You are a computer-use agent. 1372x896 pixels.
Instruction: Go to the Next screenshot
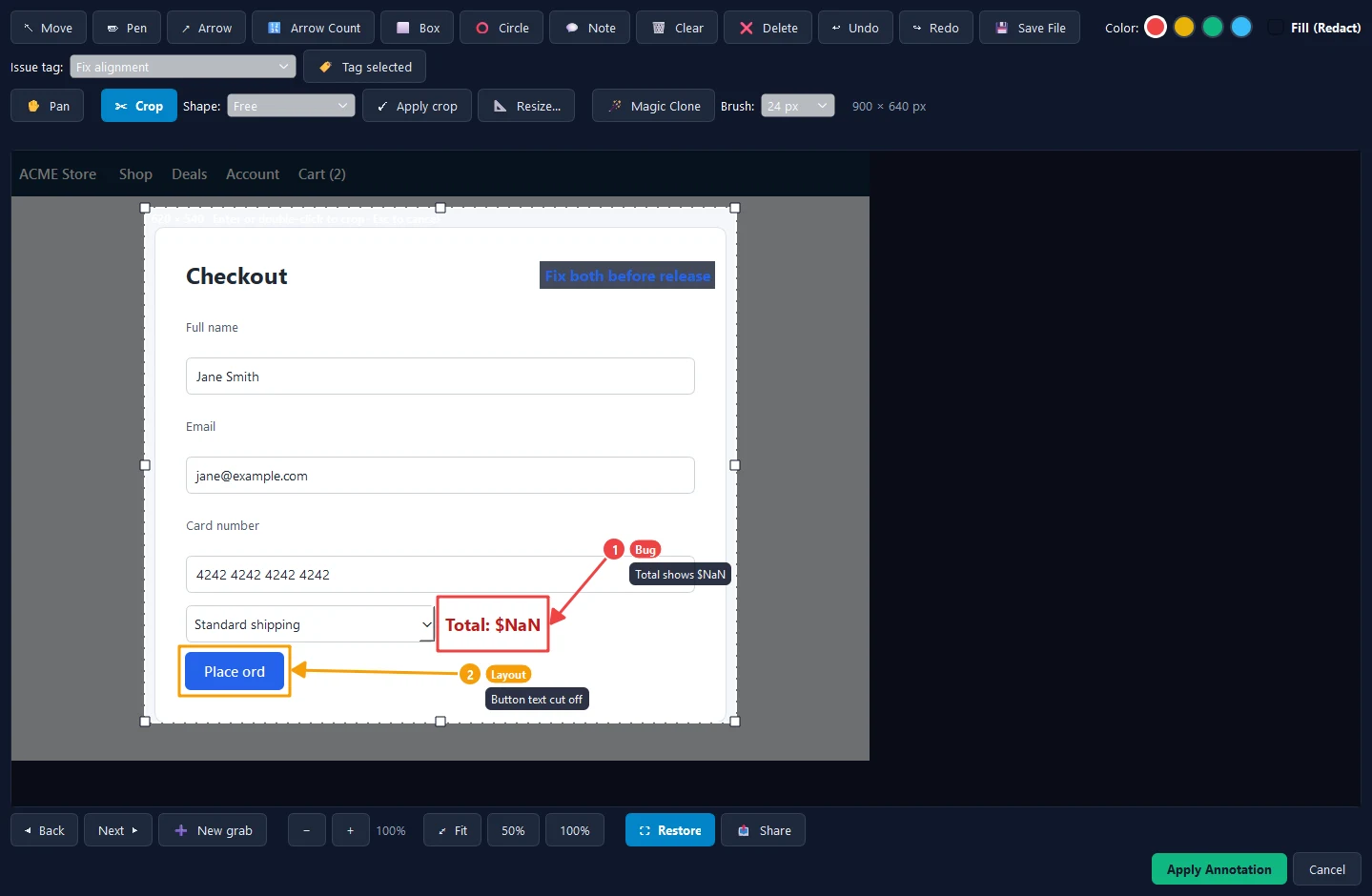118,830
